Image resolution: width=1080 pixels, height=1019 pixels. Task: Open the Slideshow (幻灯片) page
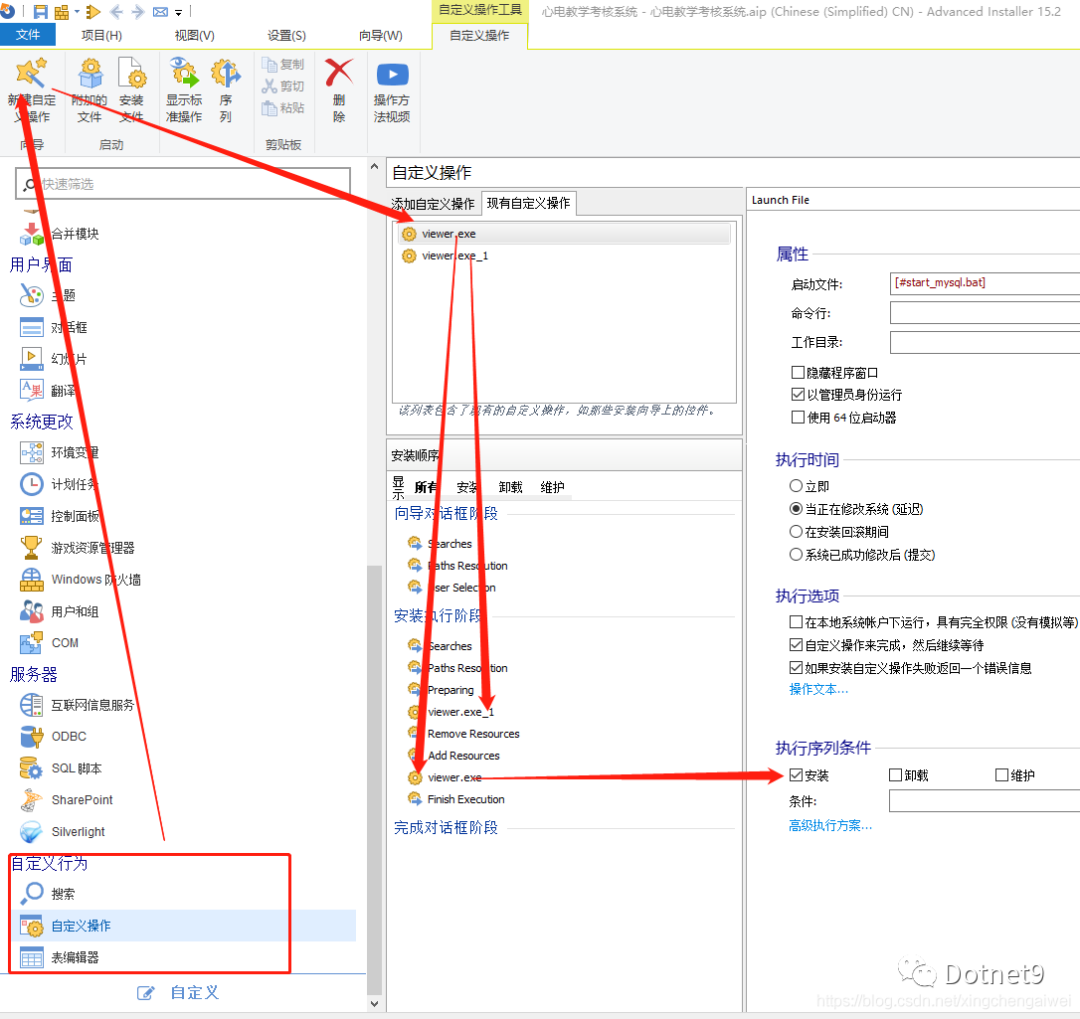tap(54, 359)
